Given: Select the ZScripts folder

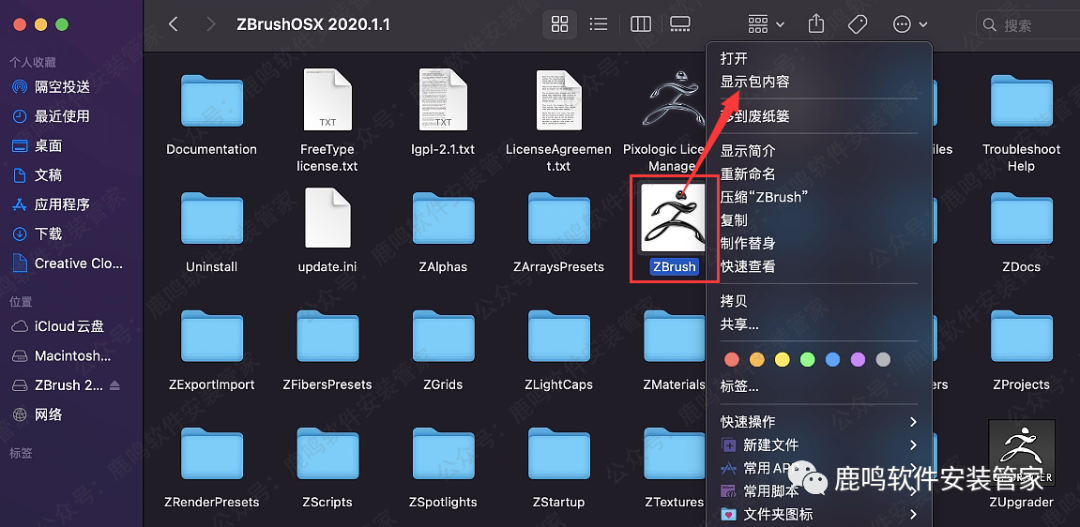Looking at the screenshot, I should click(x=327, y=455).
